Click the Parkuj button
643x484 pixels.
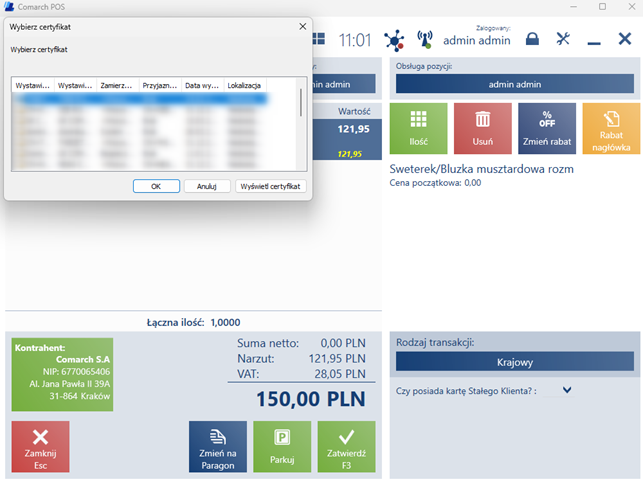(282, 447)
